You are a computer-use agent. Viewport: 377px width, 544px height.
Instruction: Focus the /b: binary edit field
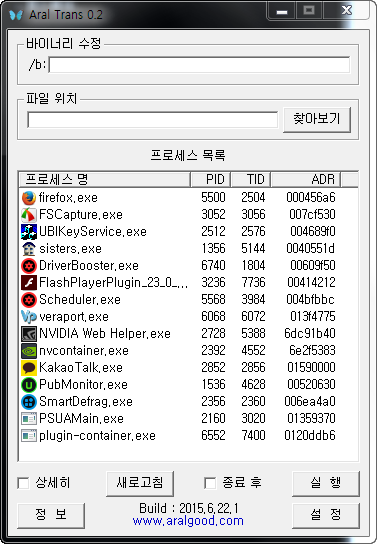(199, 65)
